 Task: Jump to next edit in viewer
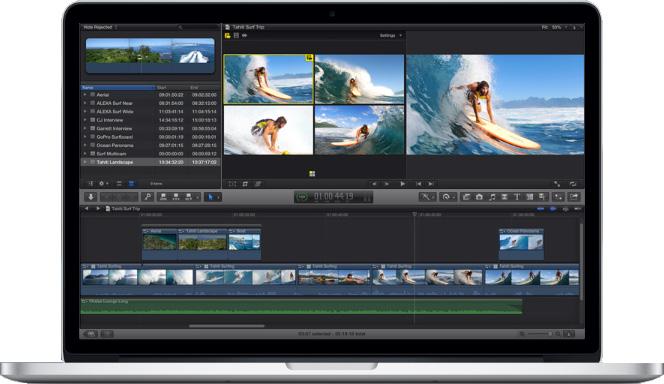click(431, 184)
